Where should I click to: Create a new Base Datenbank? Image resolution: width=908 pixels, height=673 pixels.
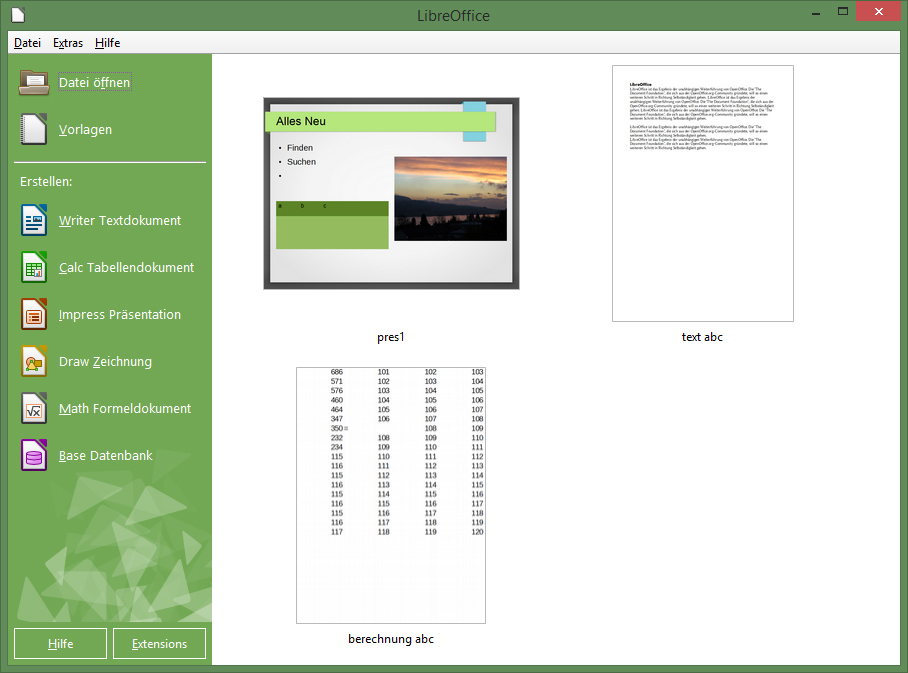106,455
